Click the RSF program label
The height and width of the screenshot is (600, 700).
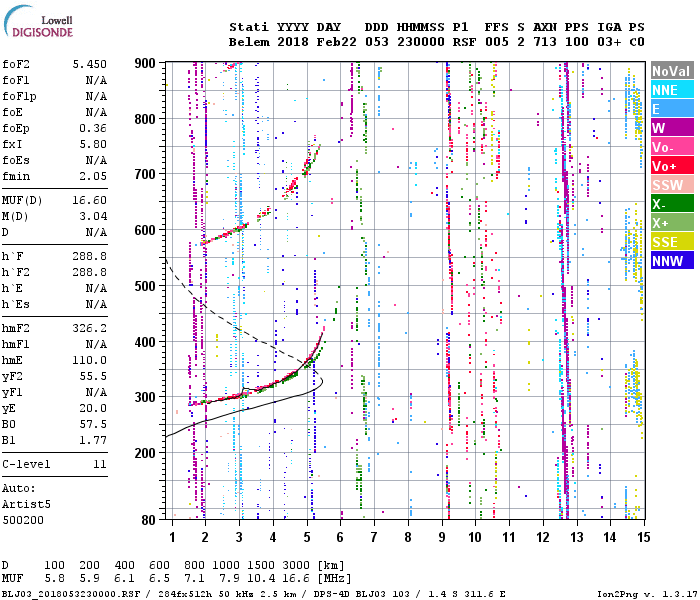pyautogui.click(x=464, y=42)
